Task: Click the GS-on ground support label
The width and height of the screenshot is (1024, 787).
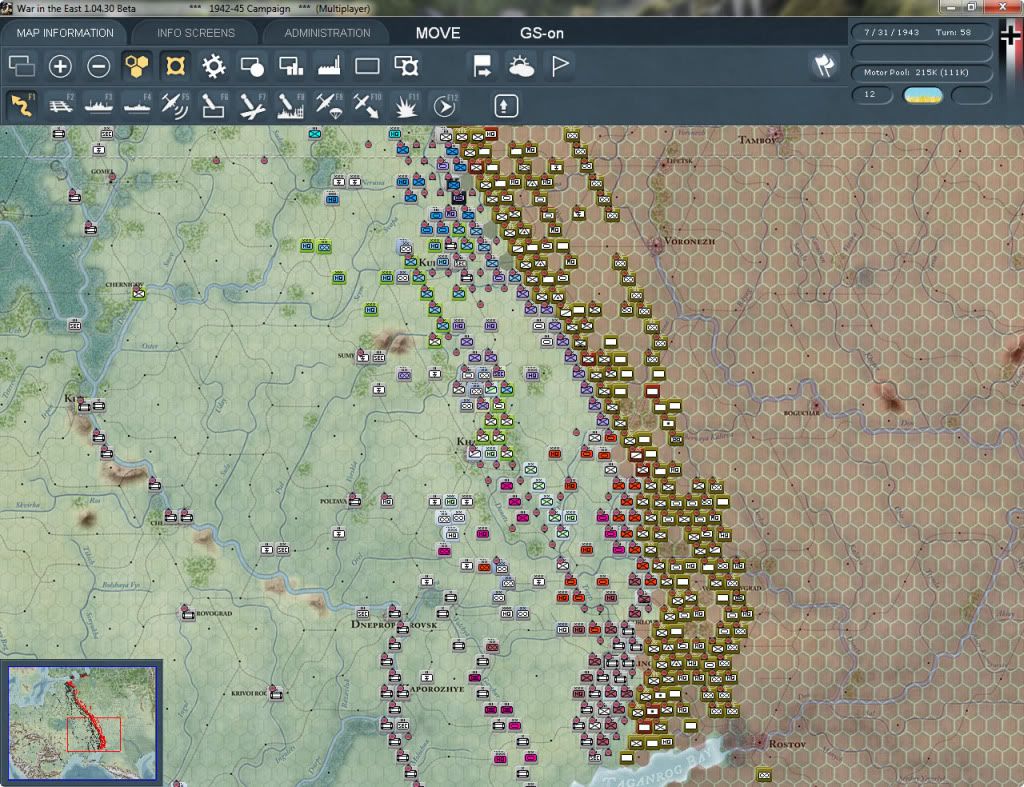Action: [541, 33]
